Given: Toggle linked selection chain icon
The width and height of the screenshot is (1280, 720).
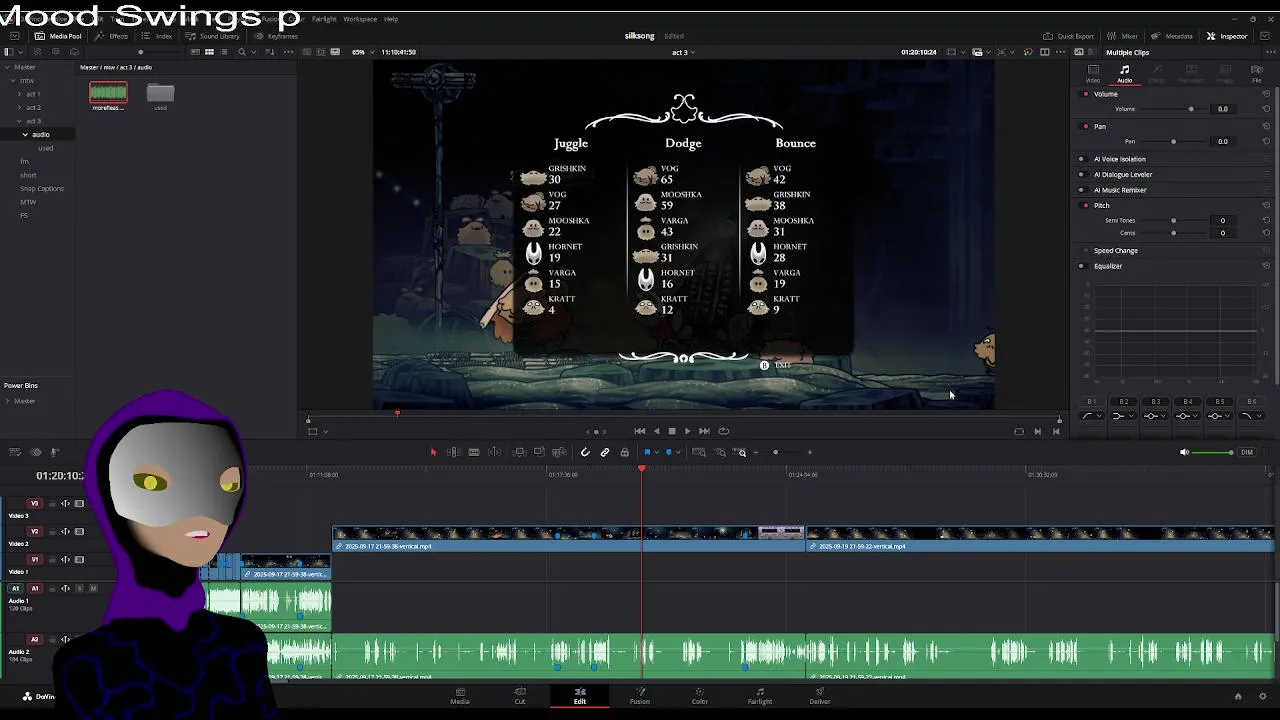Looking at the screenshot, I should tap(605, 452).
